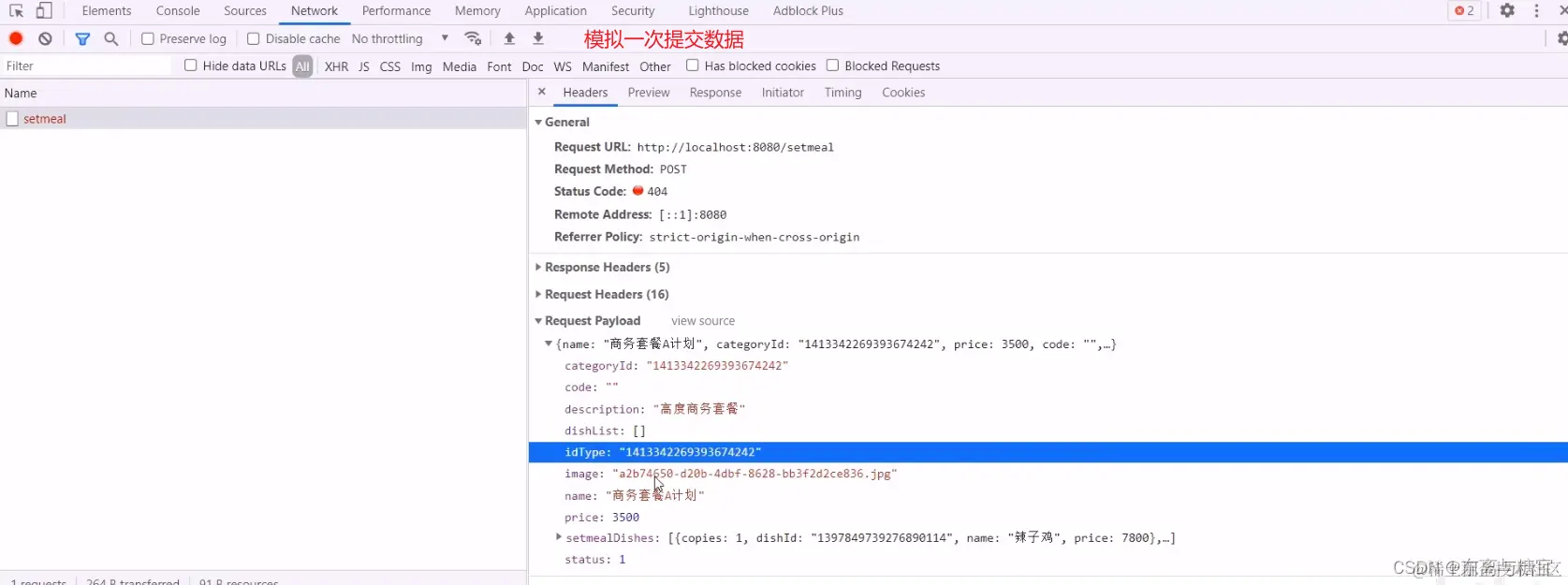Clear the network log

click(45, 38)
